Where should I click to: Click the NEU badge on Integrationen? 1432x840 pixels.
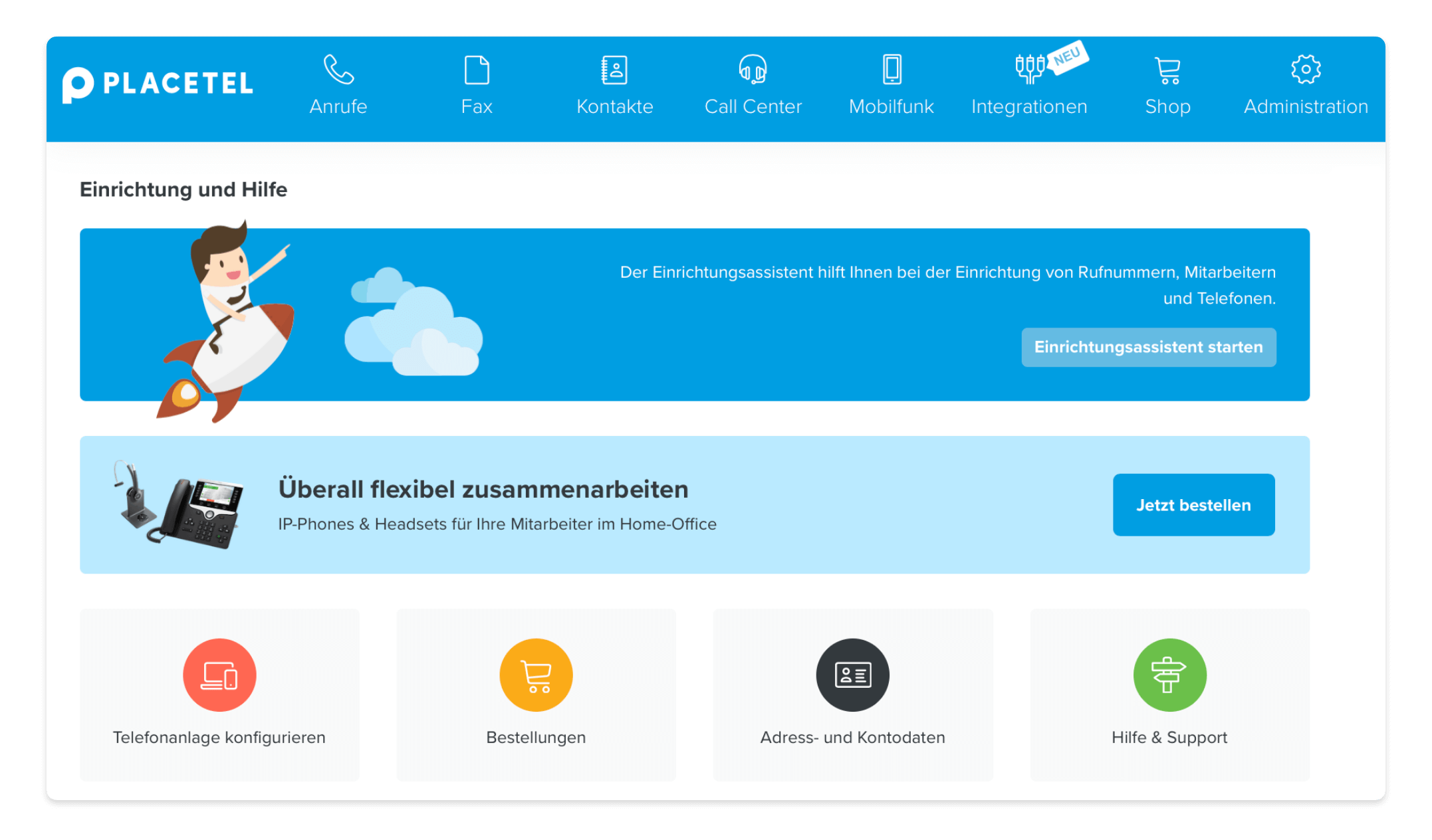click(1067, 57)
